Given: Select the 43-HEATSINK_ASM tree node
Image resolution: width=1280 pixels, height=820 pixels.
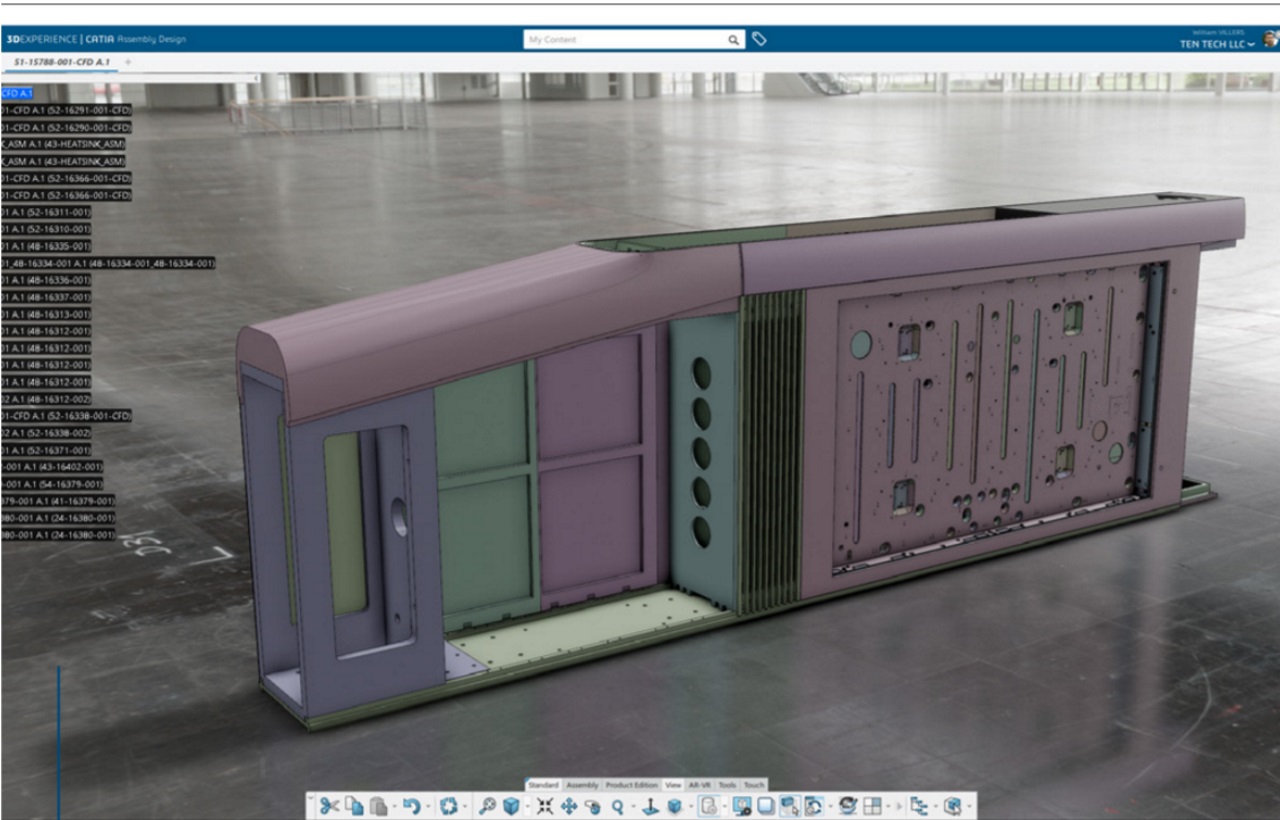Looking at the screenshot, I should click(x=63, y=144).
